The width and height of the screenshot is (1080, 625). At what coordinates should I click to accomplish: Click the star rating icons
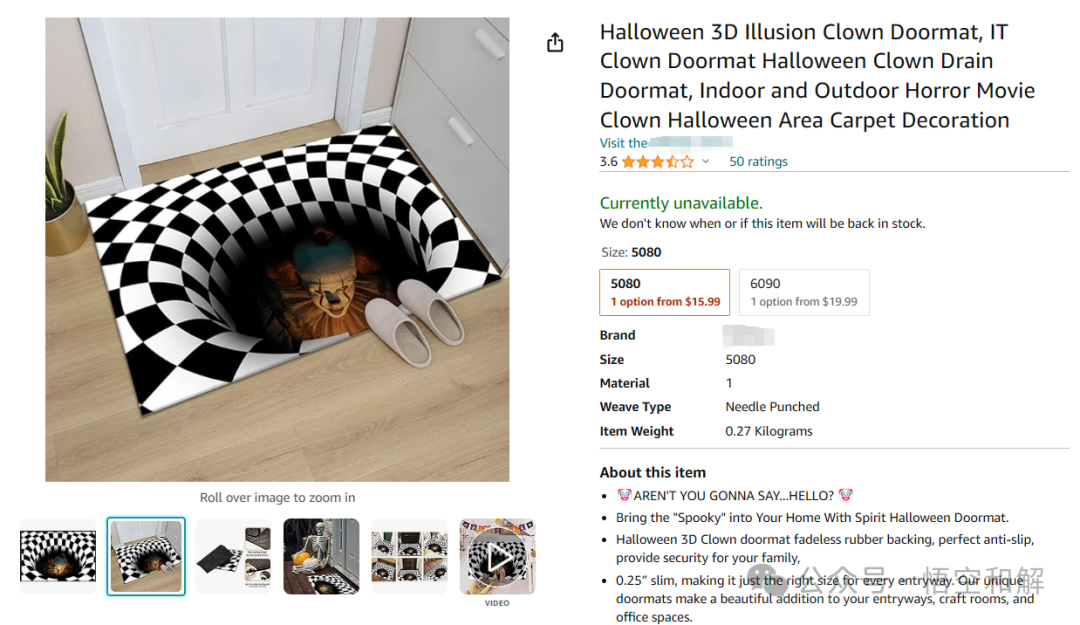[657, 162]
